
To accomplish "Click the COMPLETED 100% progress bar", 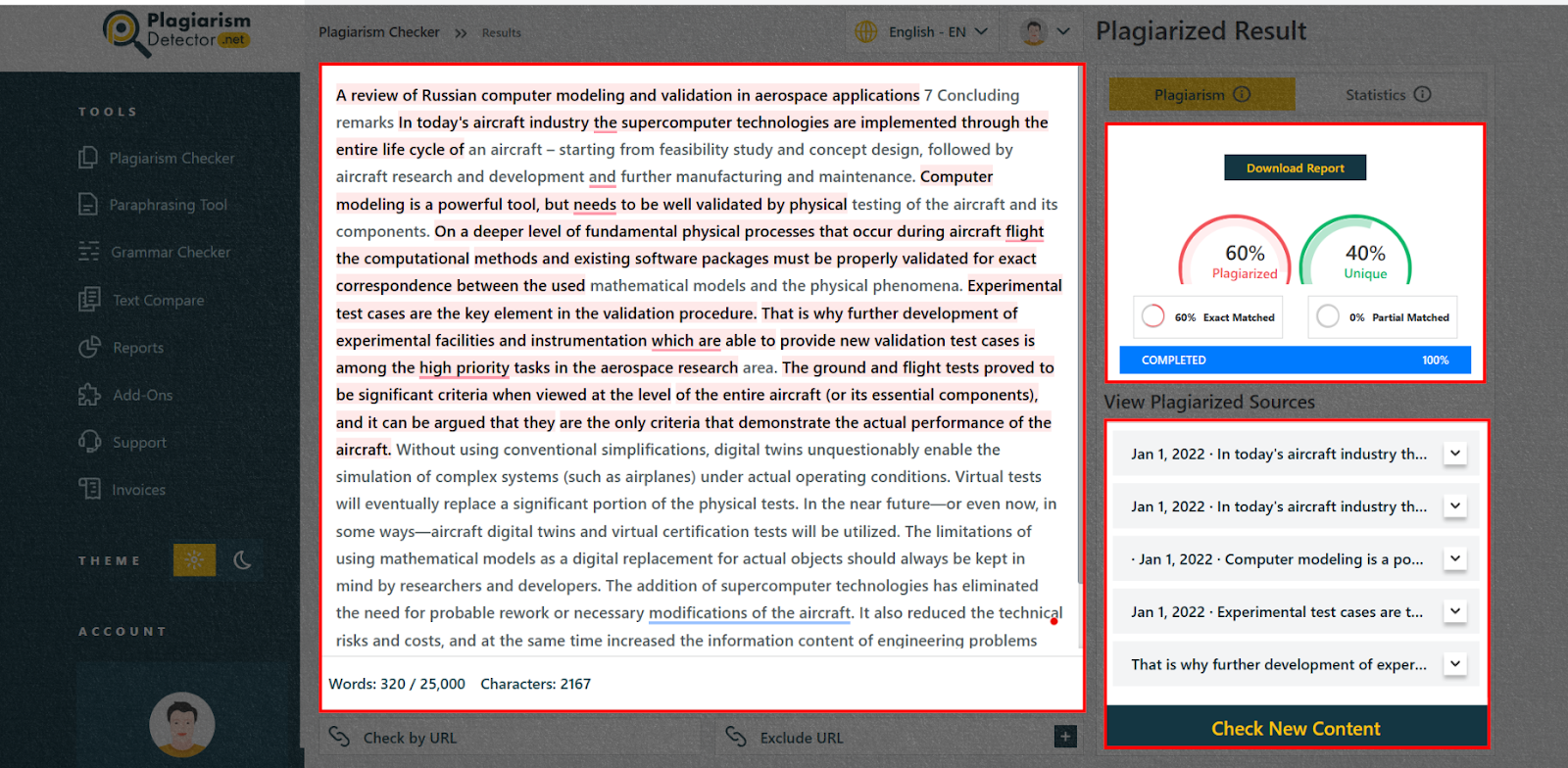I will [1295, 360].
